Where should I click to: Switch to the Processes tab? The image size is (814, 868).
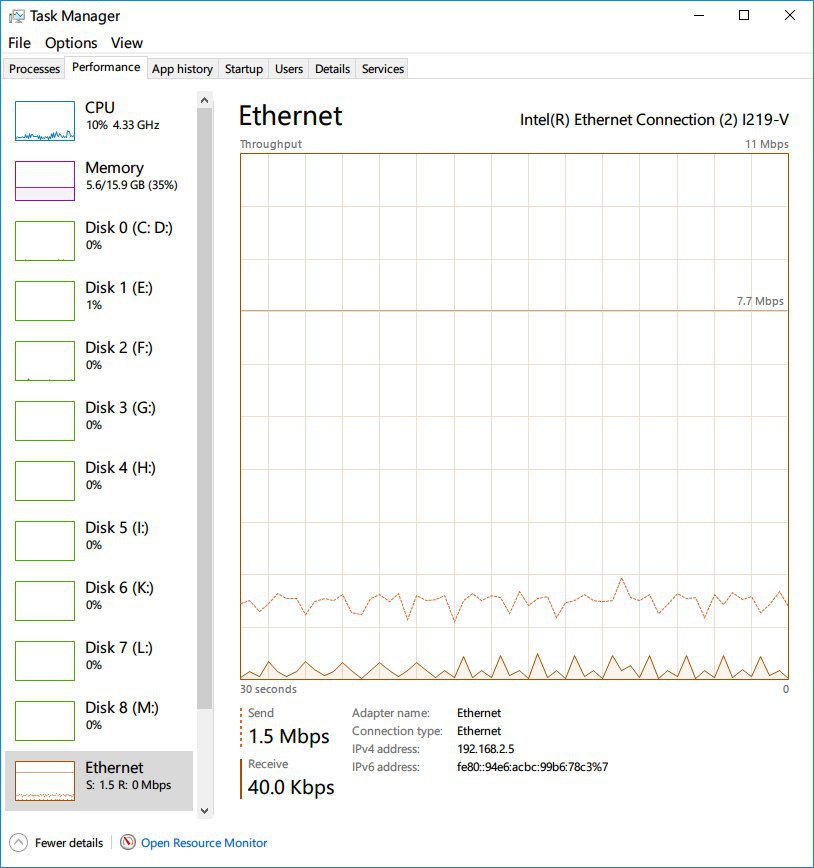(x=35, y=69)
